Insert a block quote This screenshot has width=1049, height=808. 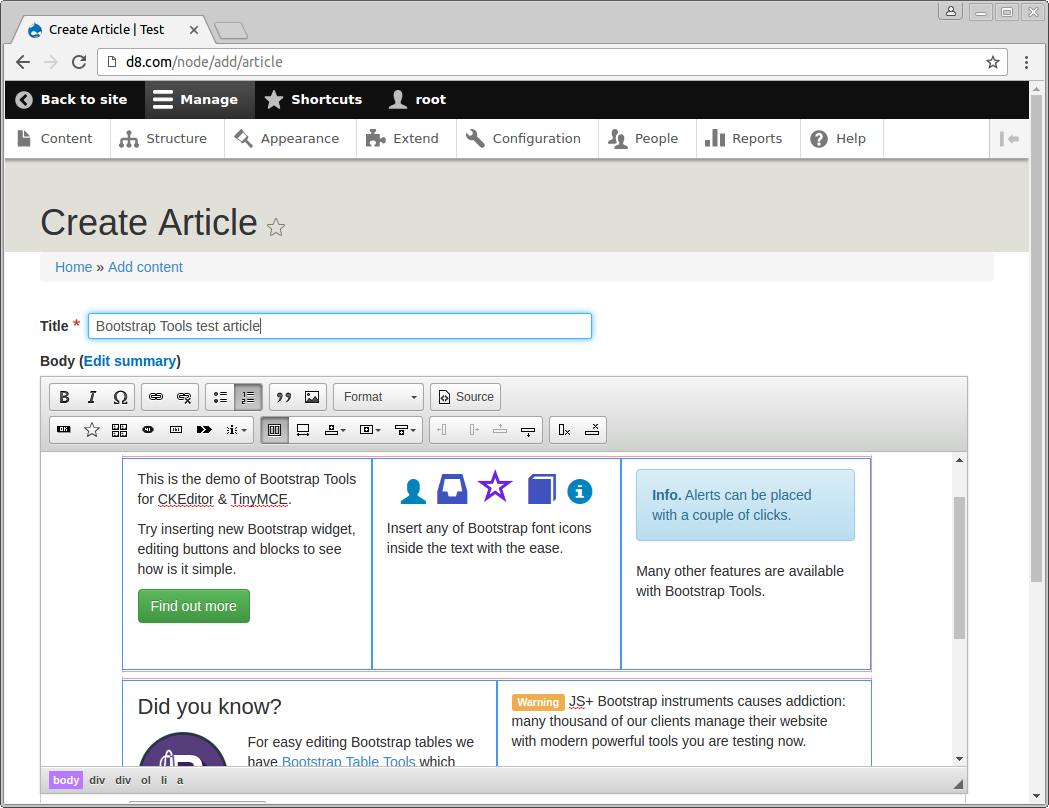284,397
